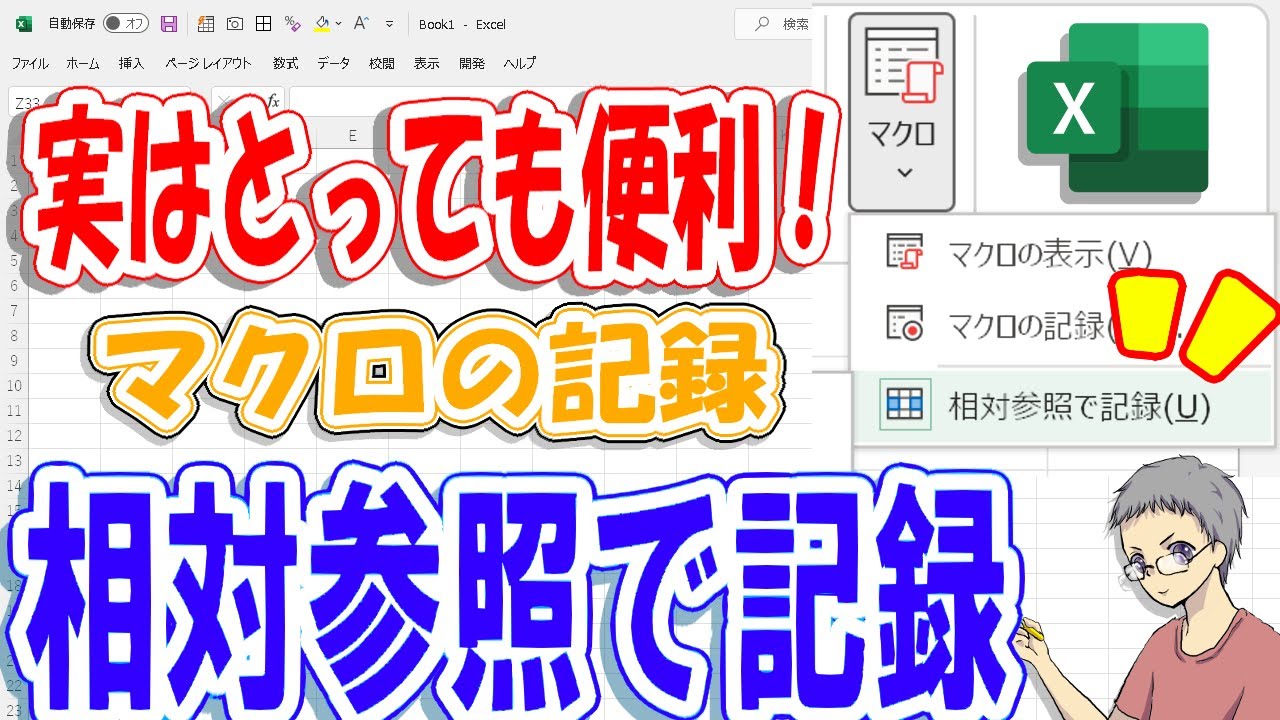Image resolution: width=1280 pixels, height=720 pixels.
Task: Click the マクロの記録 record icon
Action: pos(905,323)
